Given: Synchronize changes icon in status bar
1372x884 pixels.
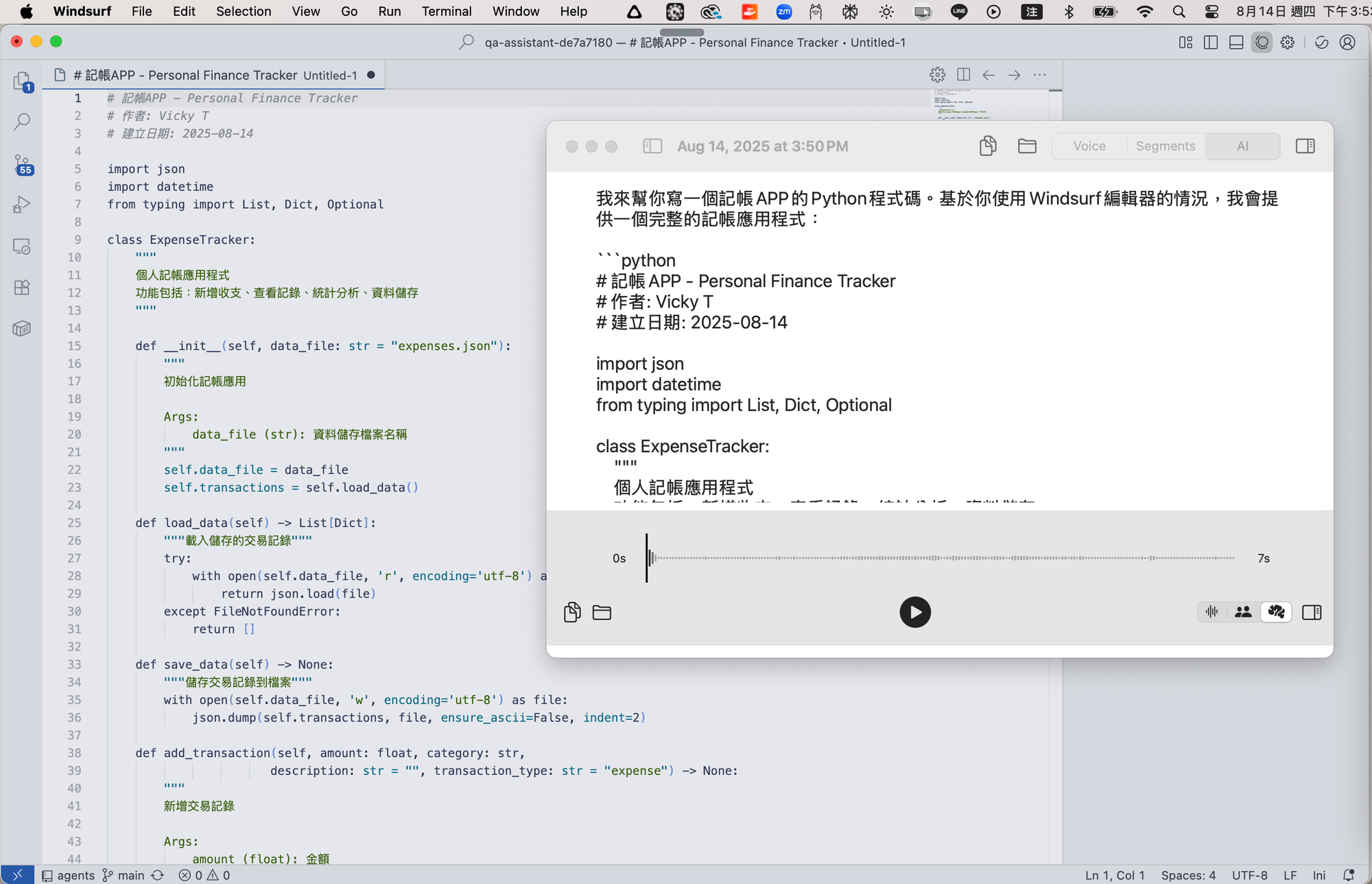Looking at the screenshot, I should (x=158, y=875).
